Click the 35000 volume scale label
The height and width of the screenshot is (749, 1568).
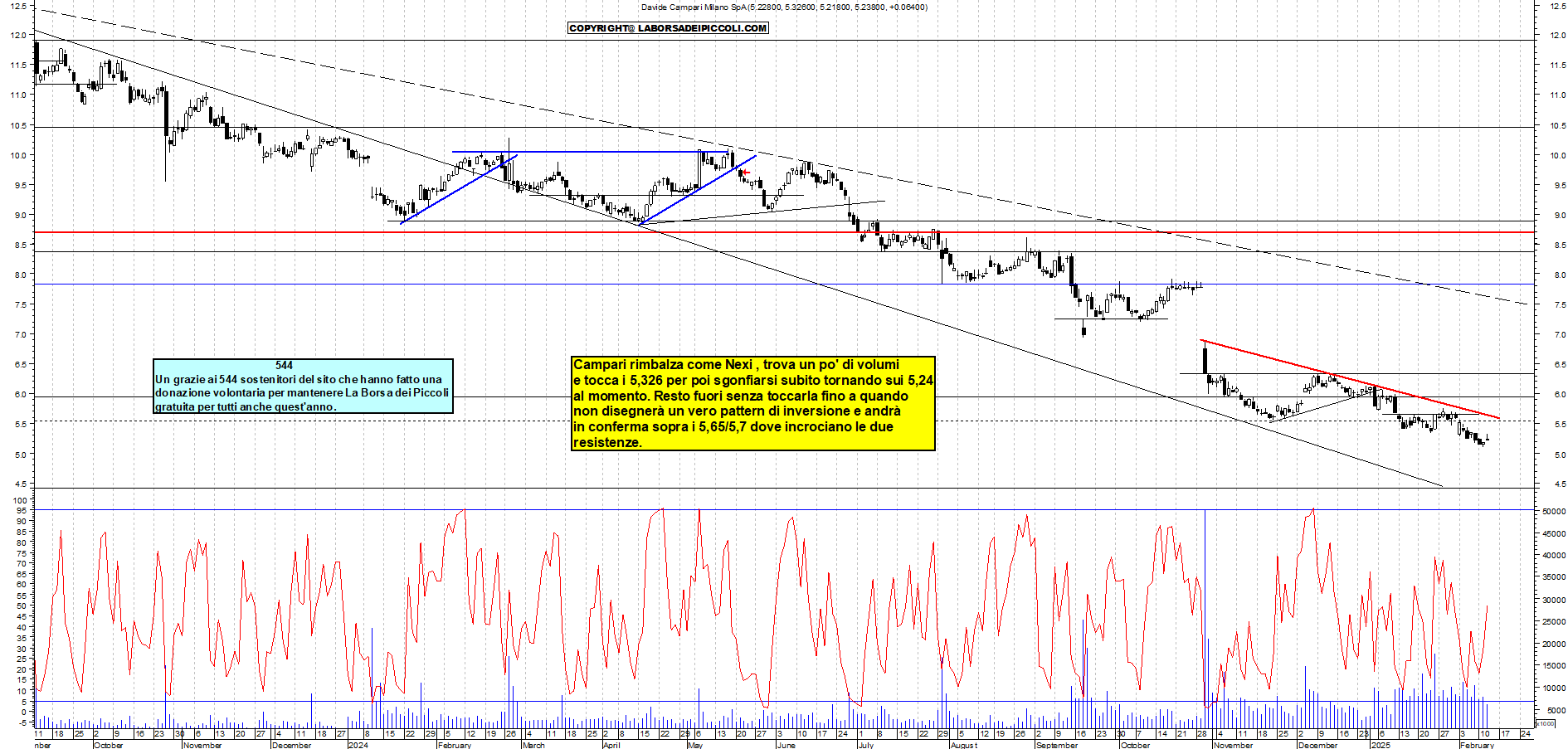[x=1554, y=577]
